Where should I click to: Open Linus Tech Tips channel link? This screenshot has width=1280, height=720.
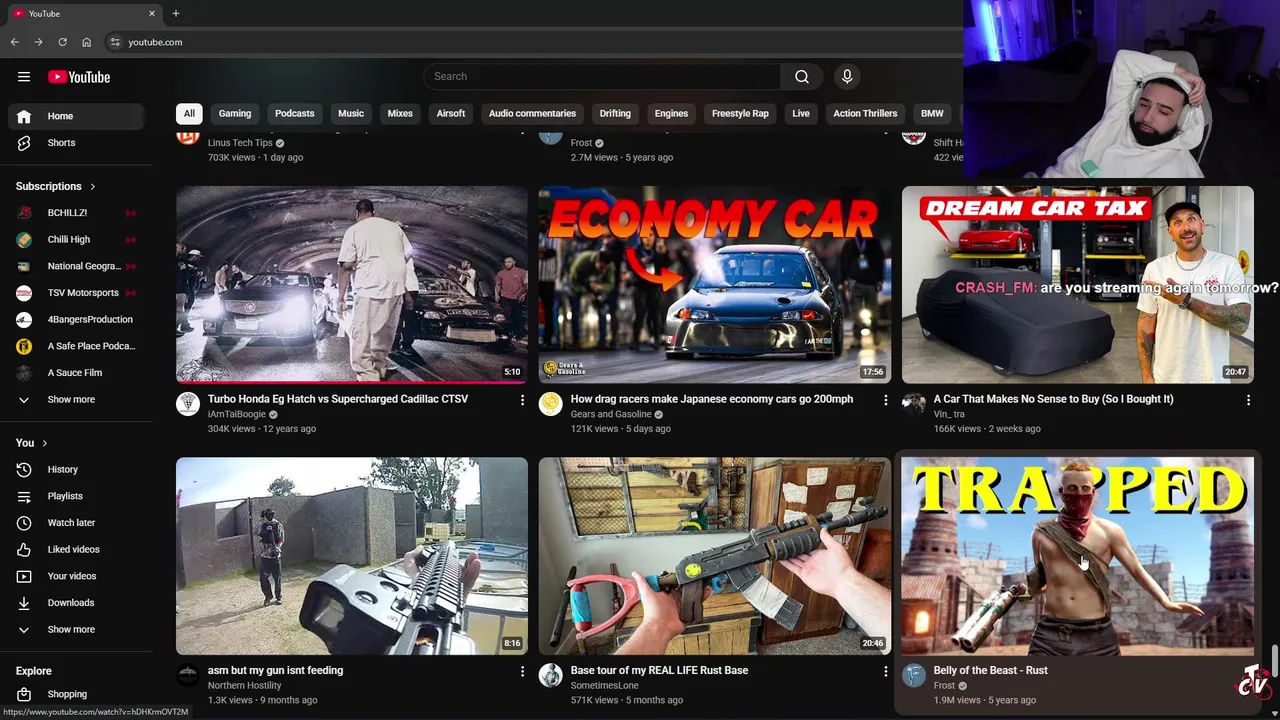point(240,143)
